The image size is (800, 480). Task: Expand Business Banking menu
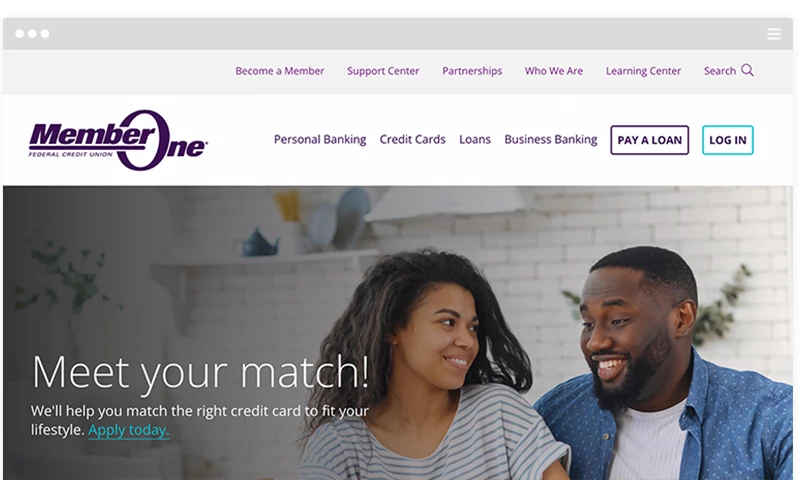551,139
